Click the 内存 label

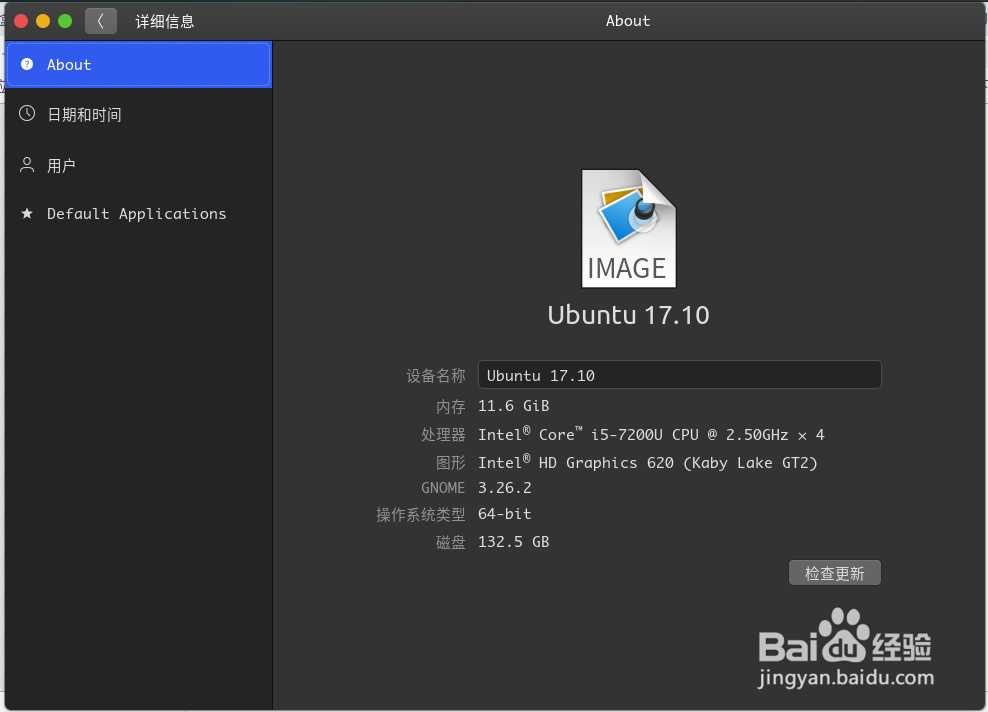[x=451, y=406]
